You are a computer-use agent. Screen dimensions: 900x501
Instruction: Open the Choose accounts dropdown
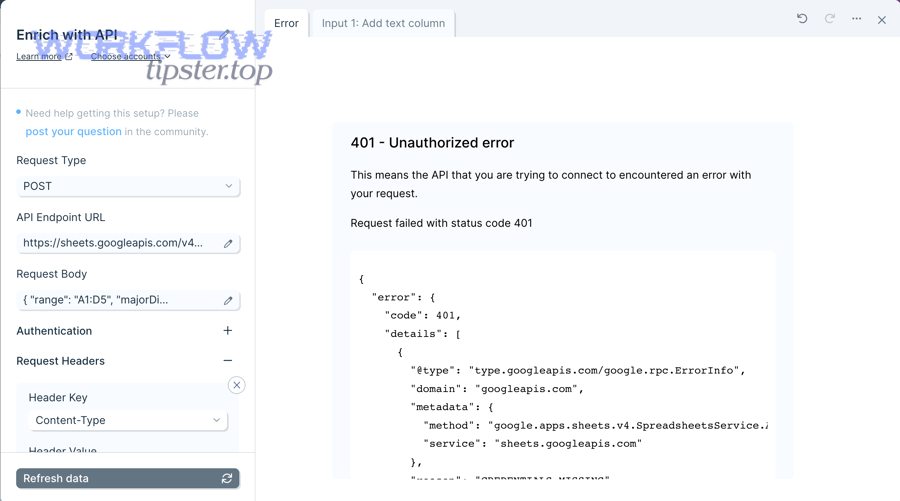(x=130, y=56)
